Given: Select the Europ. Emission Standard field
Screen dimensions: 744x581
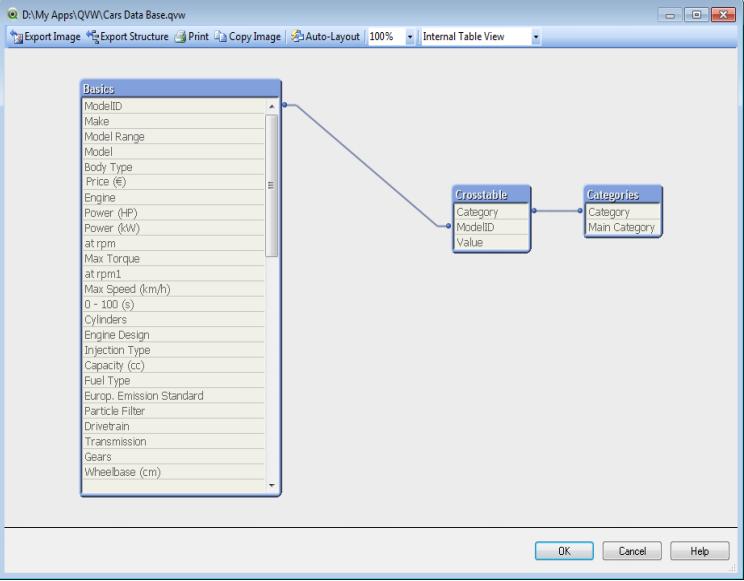Looking at the screenshot, I should pos(174,395).
